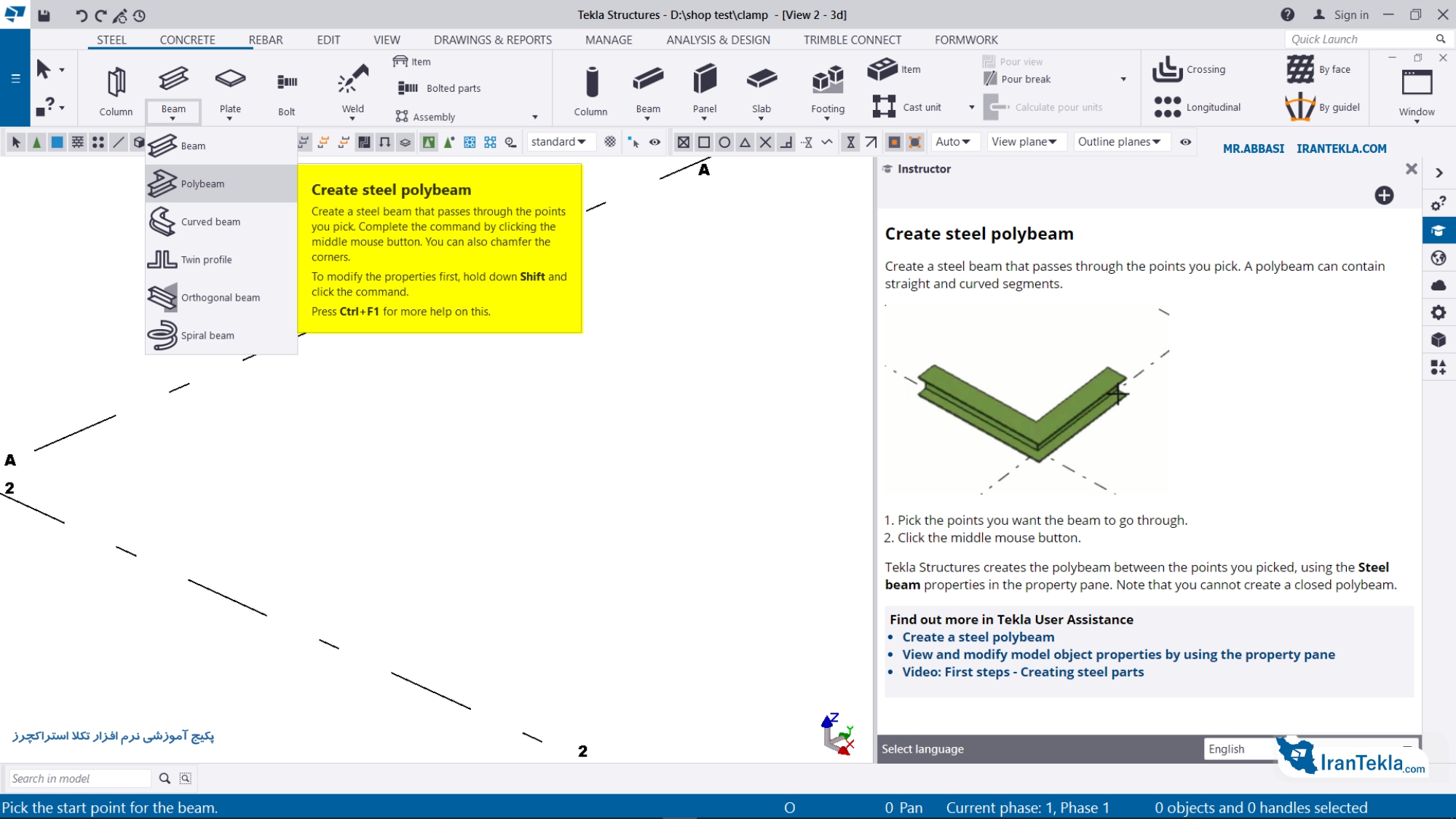
Task: Toggle the eye icon after Outline planes
Action: (x=1186, y=142)
